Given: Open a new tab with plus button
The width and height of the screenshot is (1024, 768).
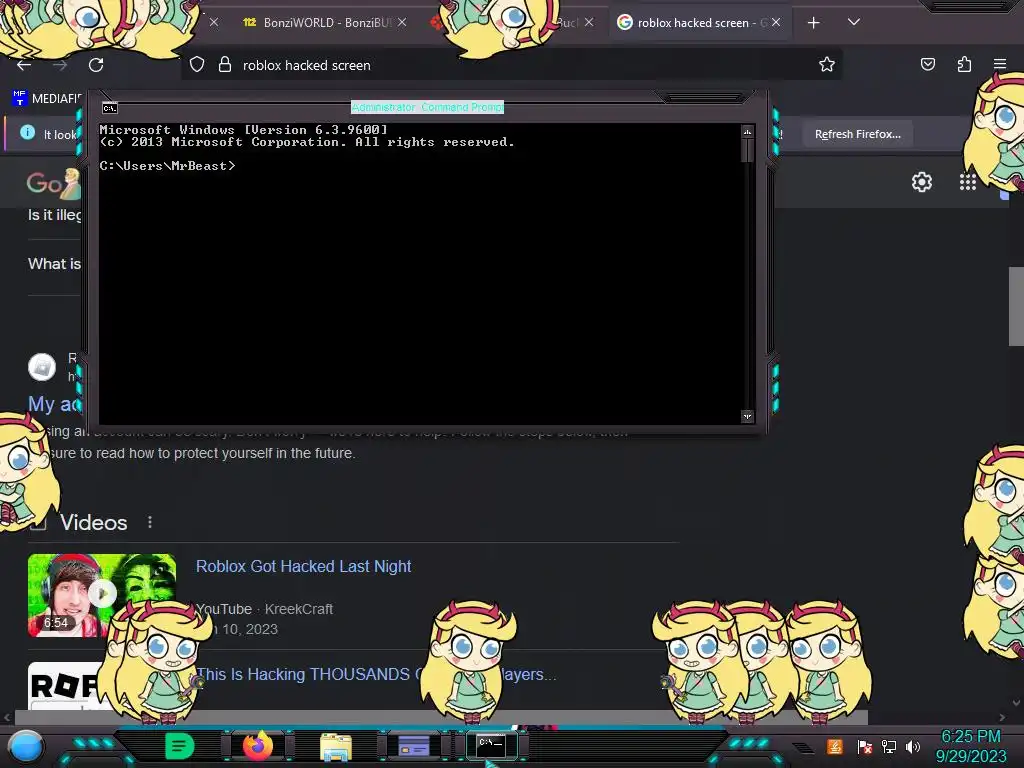Looking at the screenshot, I should click(813, 23).
